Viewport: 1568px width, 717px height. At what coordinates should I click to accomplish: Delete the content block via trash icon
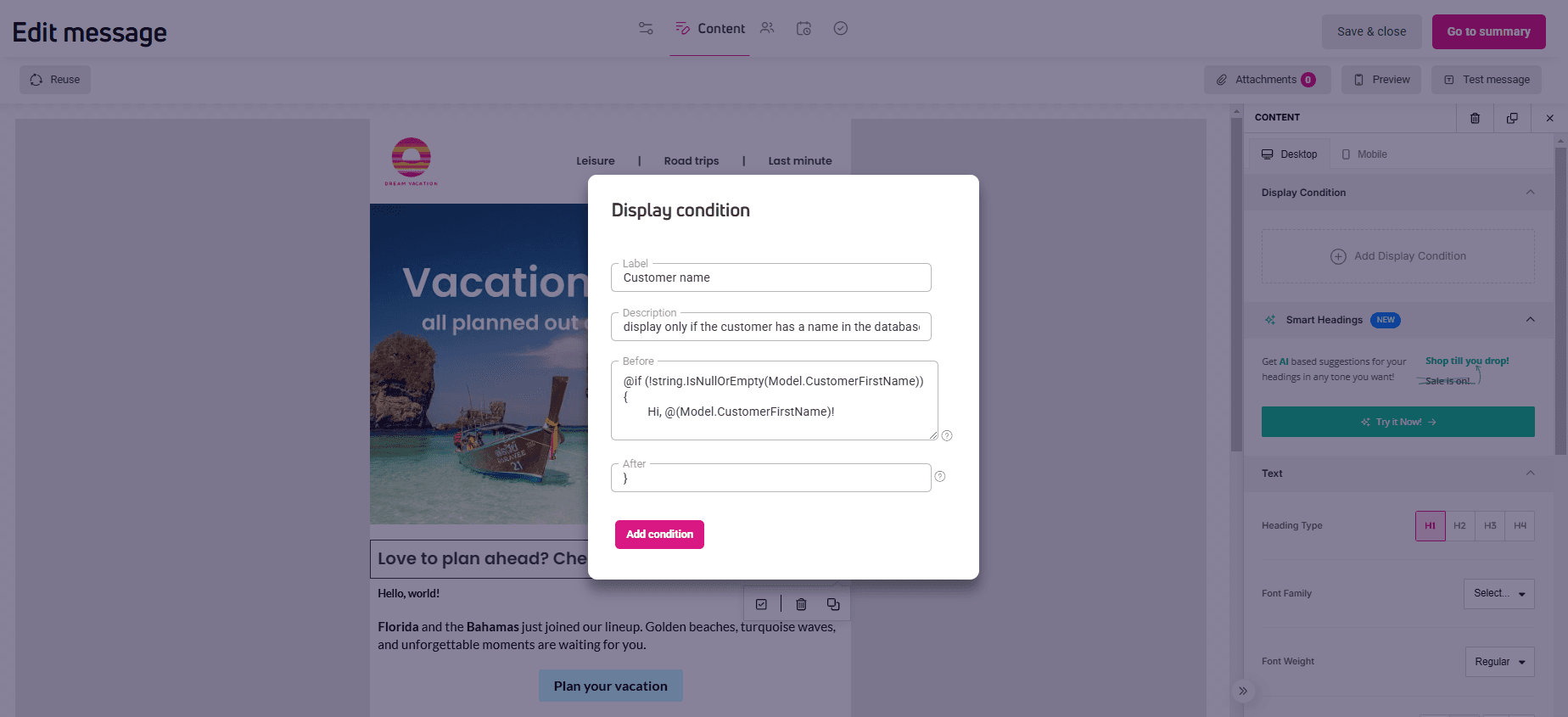(x=1475, y=118)
